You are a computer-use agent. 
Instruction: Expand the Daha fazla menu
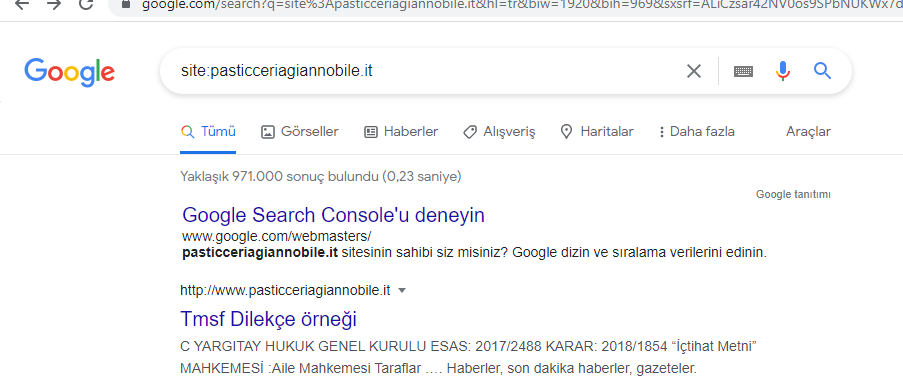tap(696, 132)
